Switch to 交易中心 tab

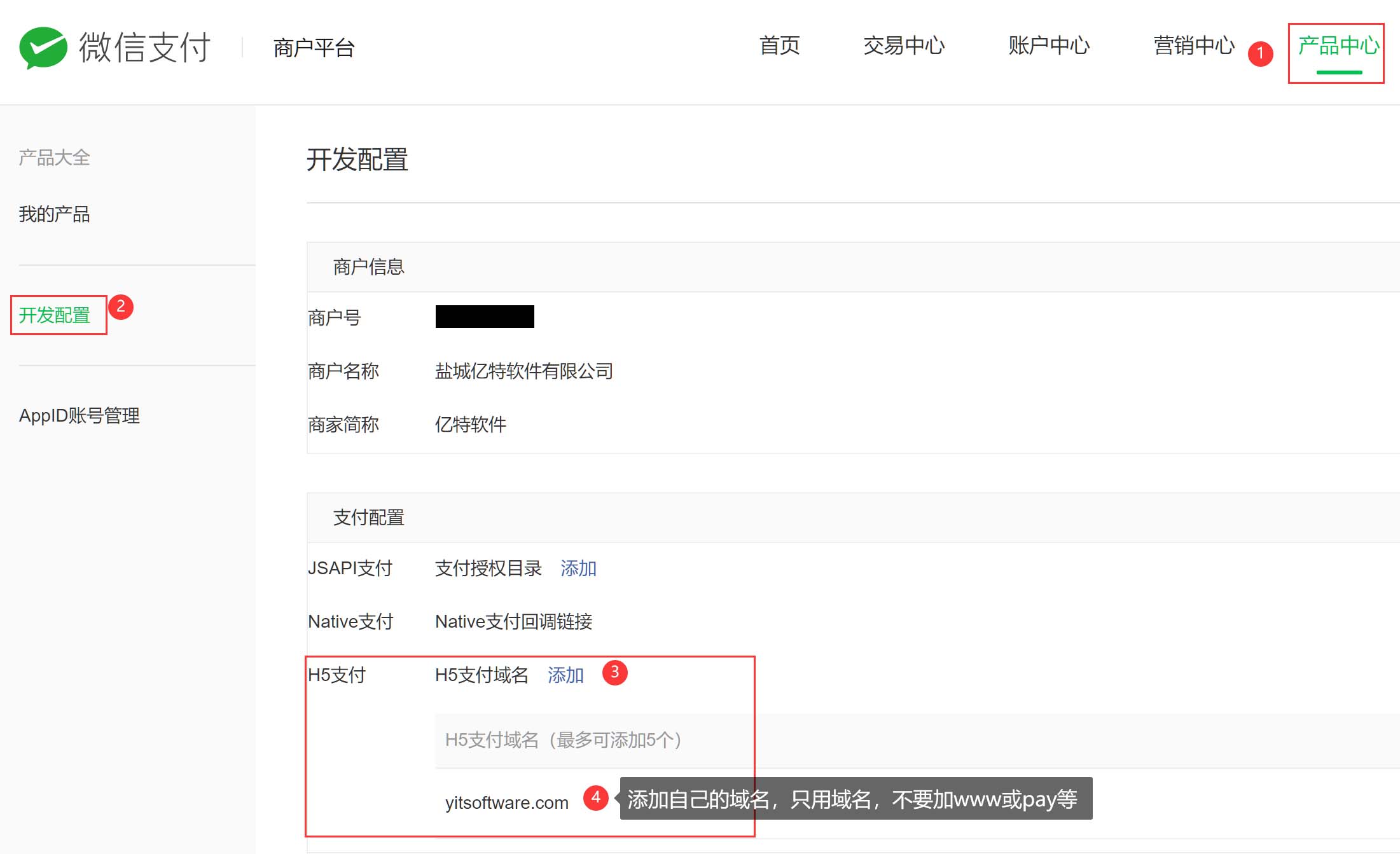pyautogui.click(x=903, y=46)
